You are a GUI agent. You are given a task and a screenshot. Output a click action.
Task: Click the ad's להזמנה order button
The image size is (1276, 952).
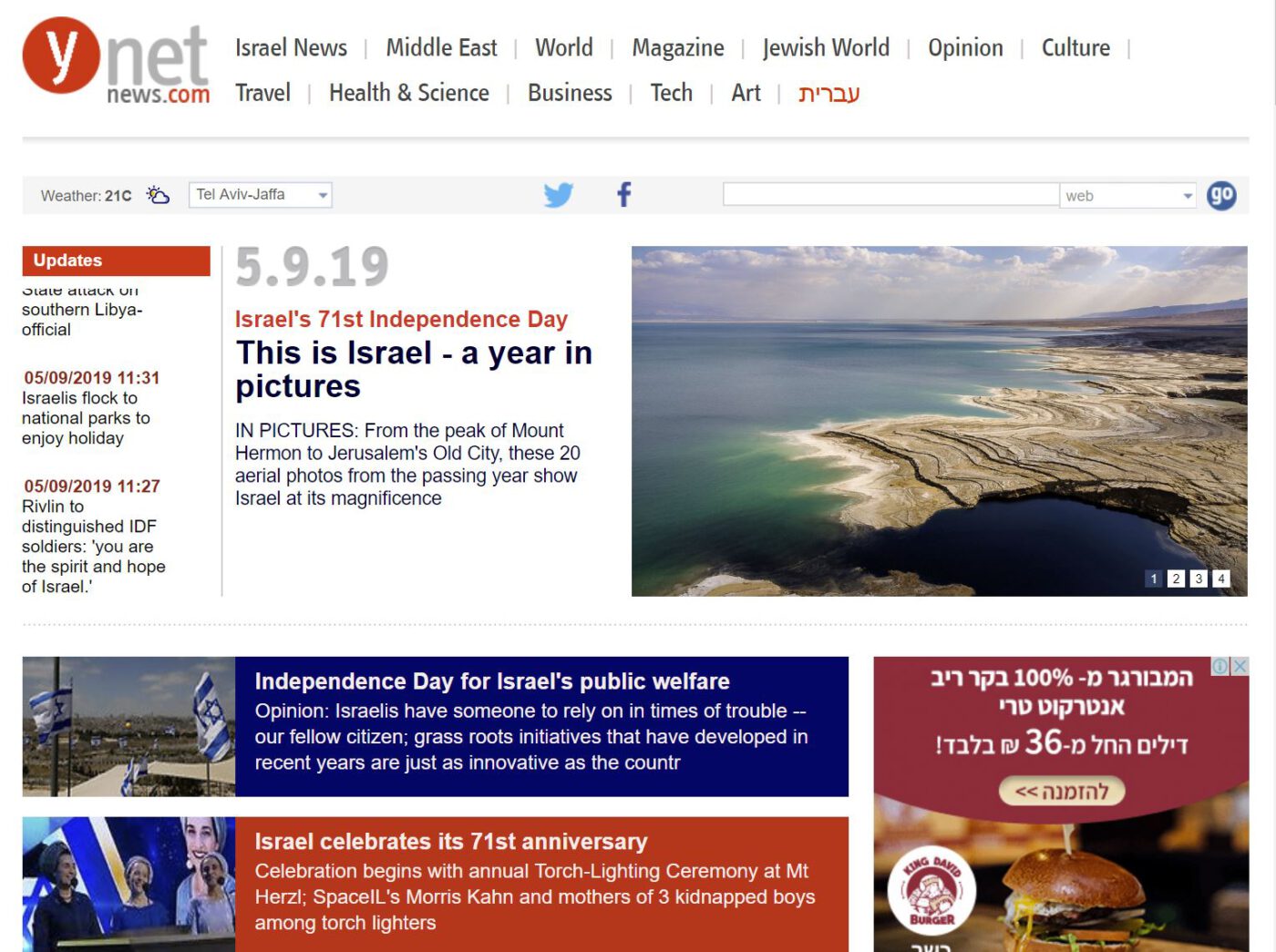click(1061, 791)
